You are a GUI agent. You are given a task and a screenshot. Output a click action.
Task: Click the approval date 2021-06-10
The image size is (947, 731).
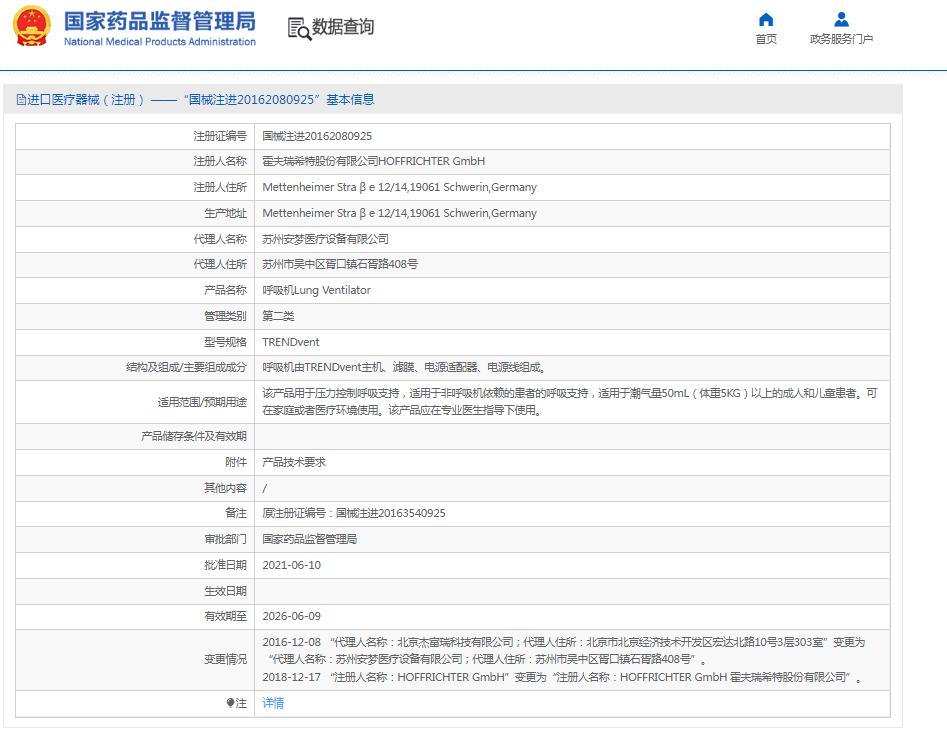[291, 565]
